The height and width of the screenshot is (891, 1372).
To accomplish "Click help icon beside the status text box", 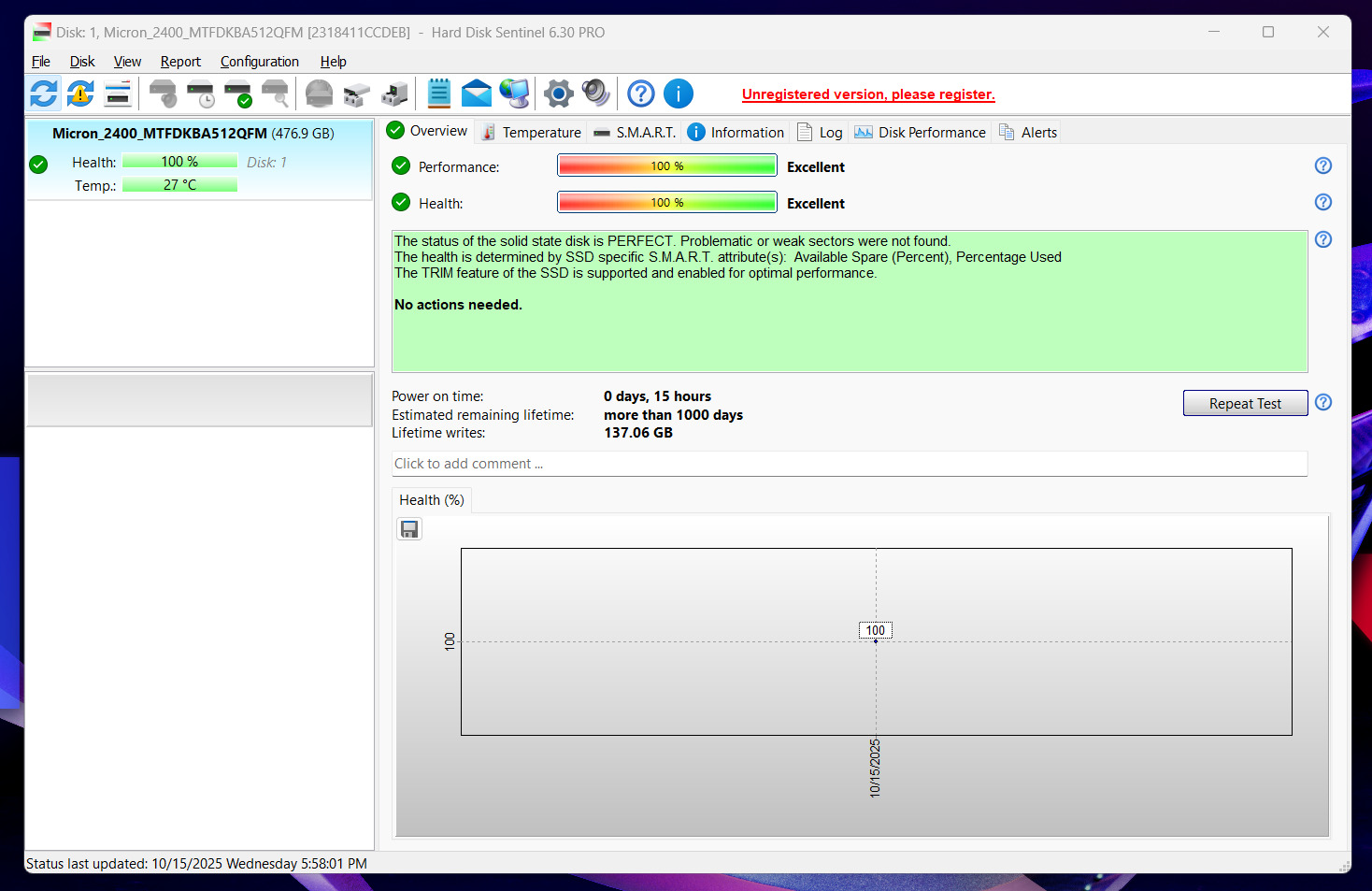I will click(x=1323, y=239).
